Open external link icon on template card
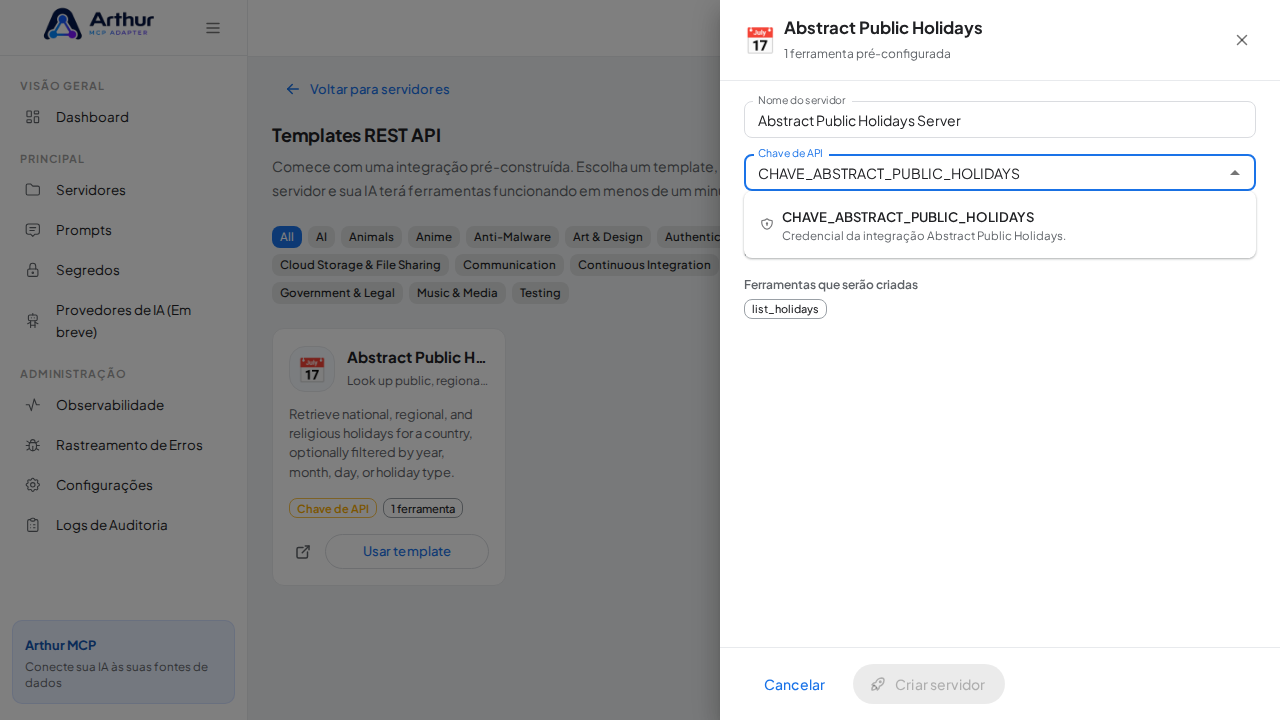 303,552
